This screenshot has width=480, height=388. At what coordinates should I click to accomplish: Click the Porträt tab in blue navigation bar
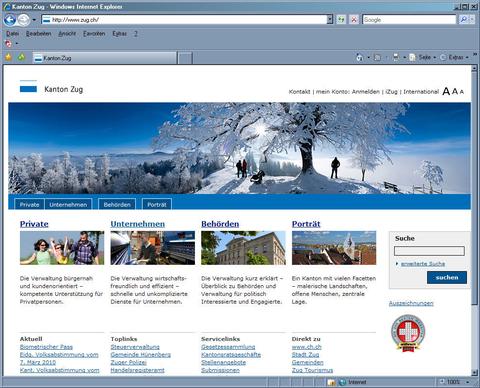point(157,204)
